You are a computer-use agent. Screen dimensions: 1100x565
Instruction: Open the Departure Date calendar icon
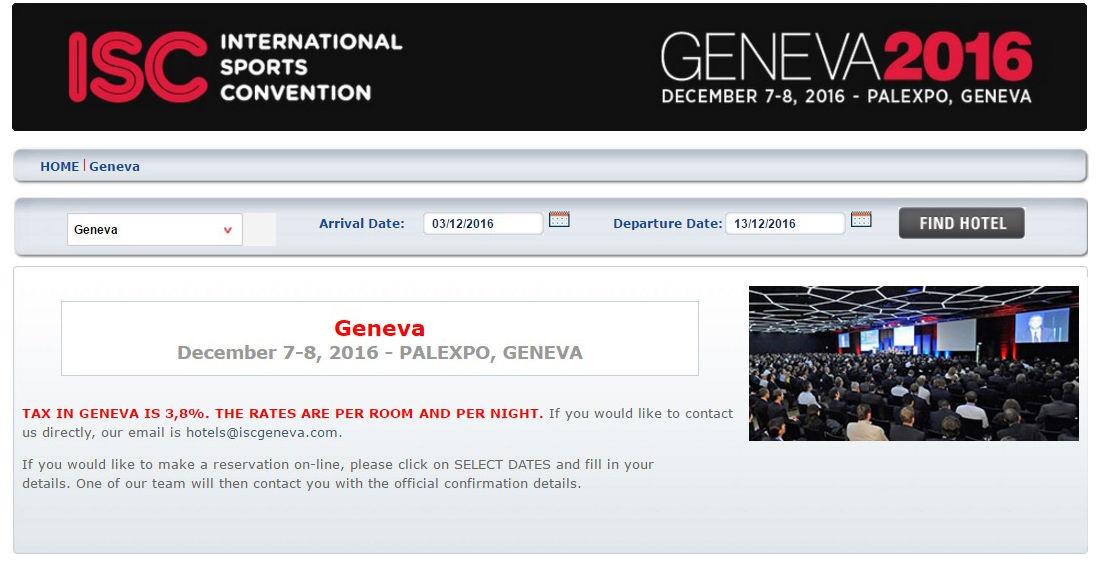click(x=861, y=220)
